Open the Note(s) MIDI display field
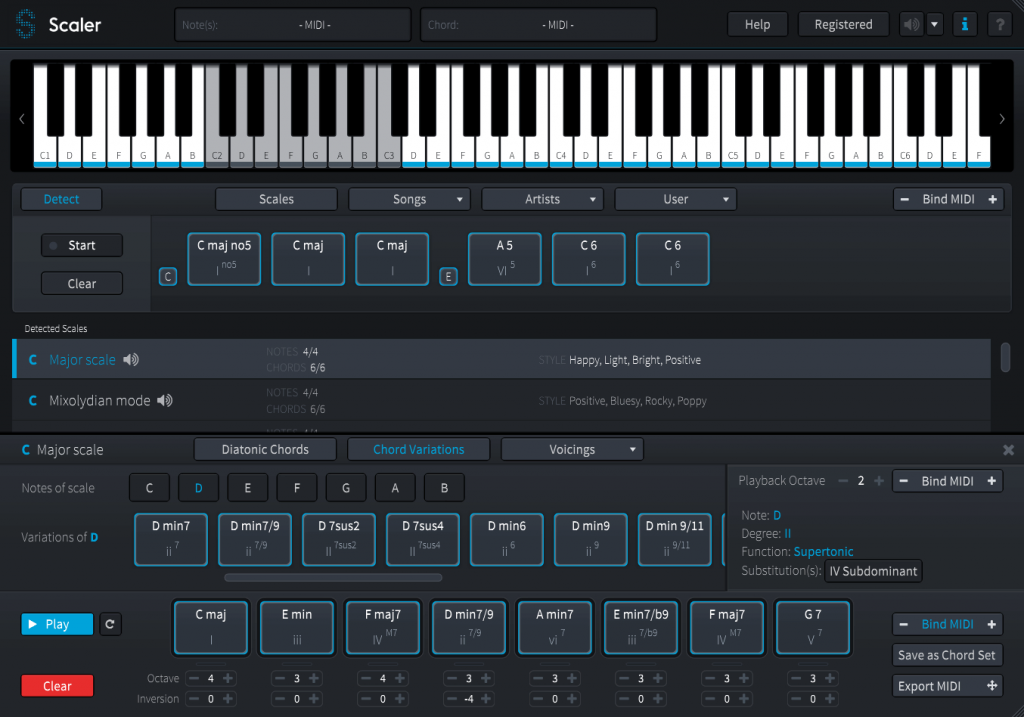Viewport: 1024px width, 717px height. (x=293, y=25)
